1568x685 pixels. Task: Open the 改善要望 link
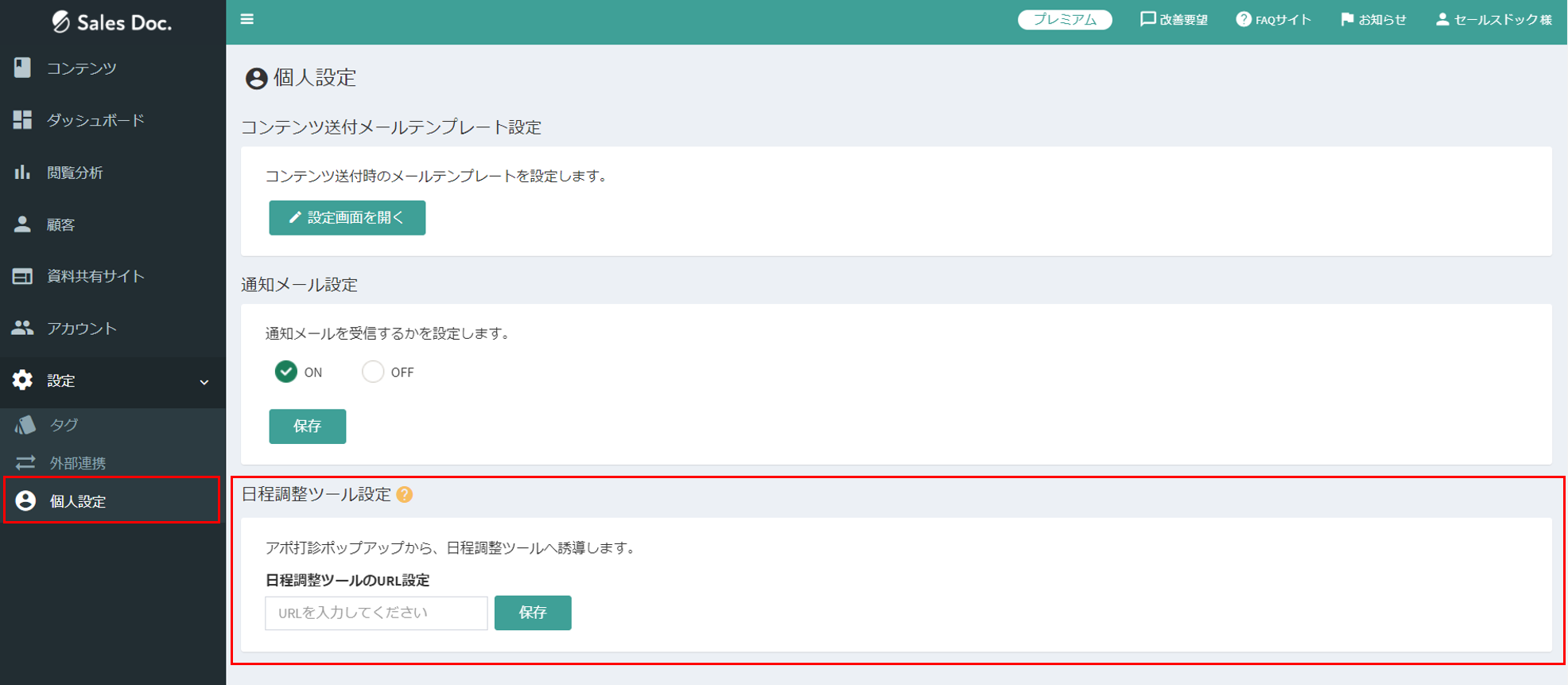1174,19
